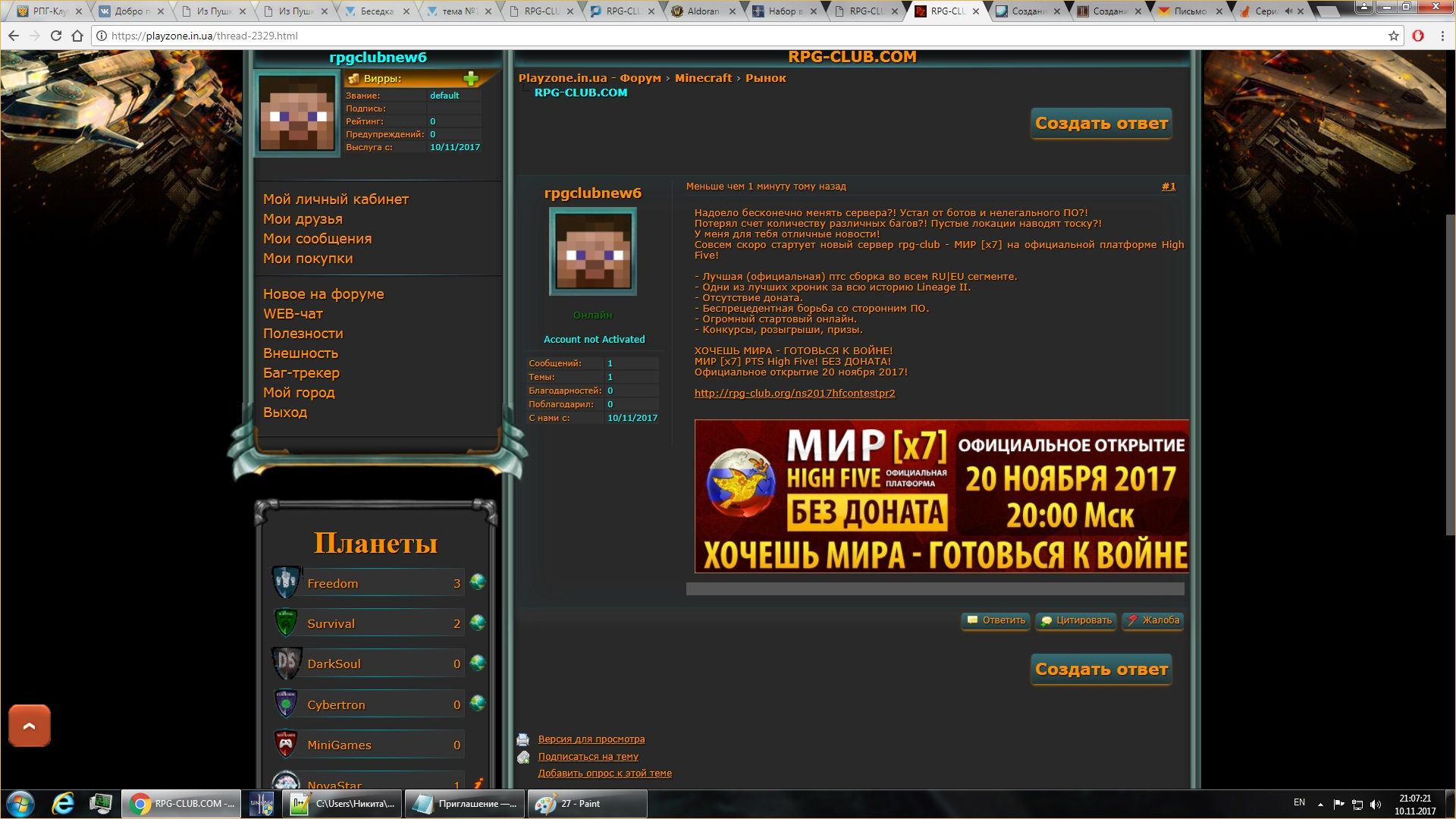Click the green plus icon next to Вирры

[471, 79]
